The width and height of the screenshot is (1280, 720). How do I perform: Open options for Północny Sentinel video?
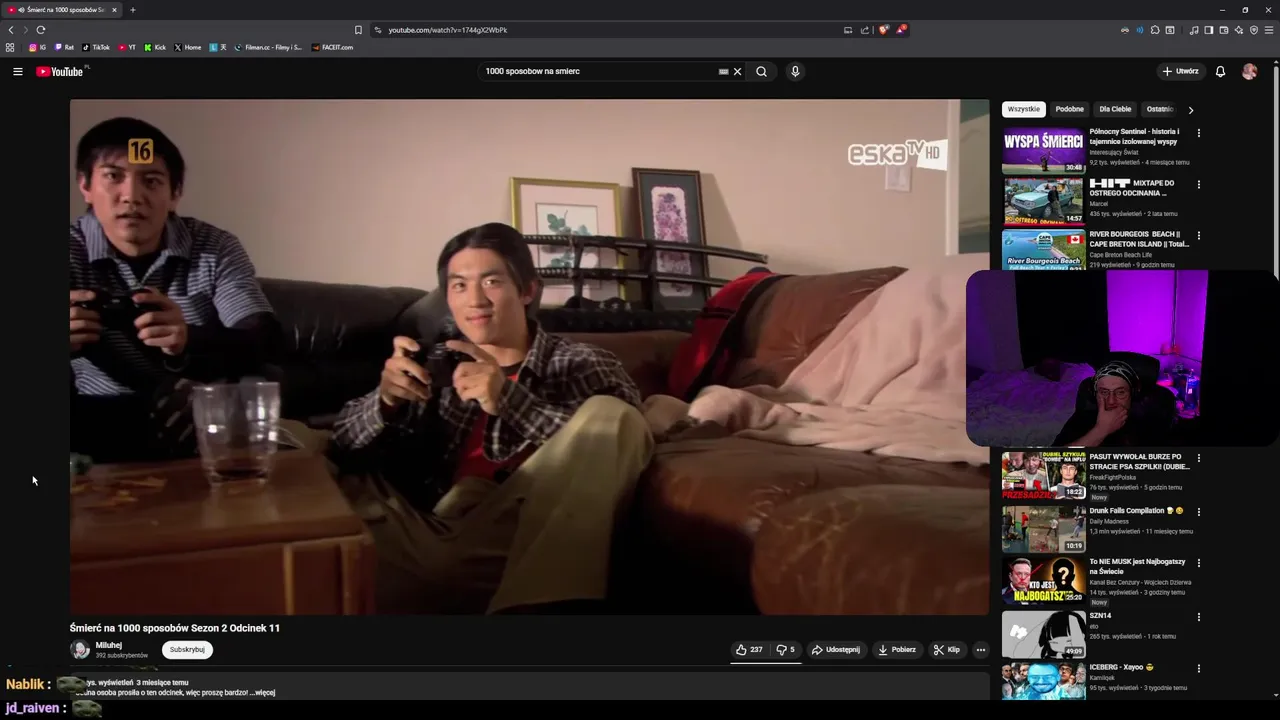pos(1198,133)
